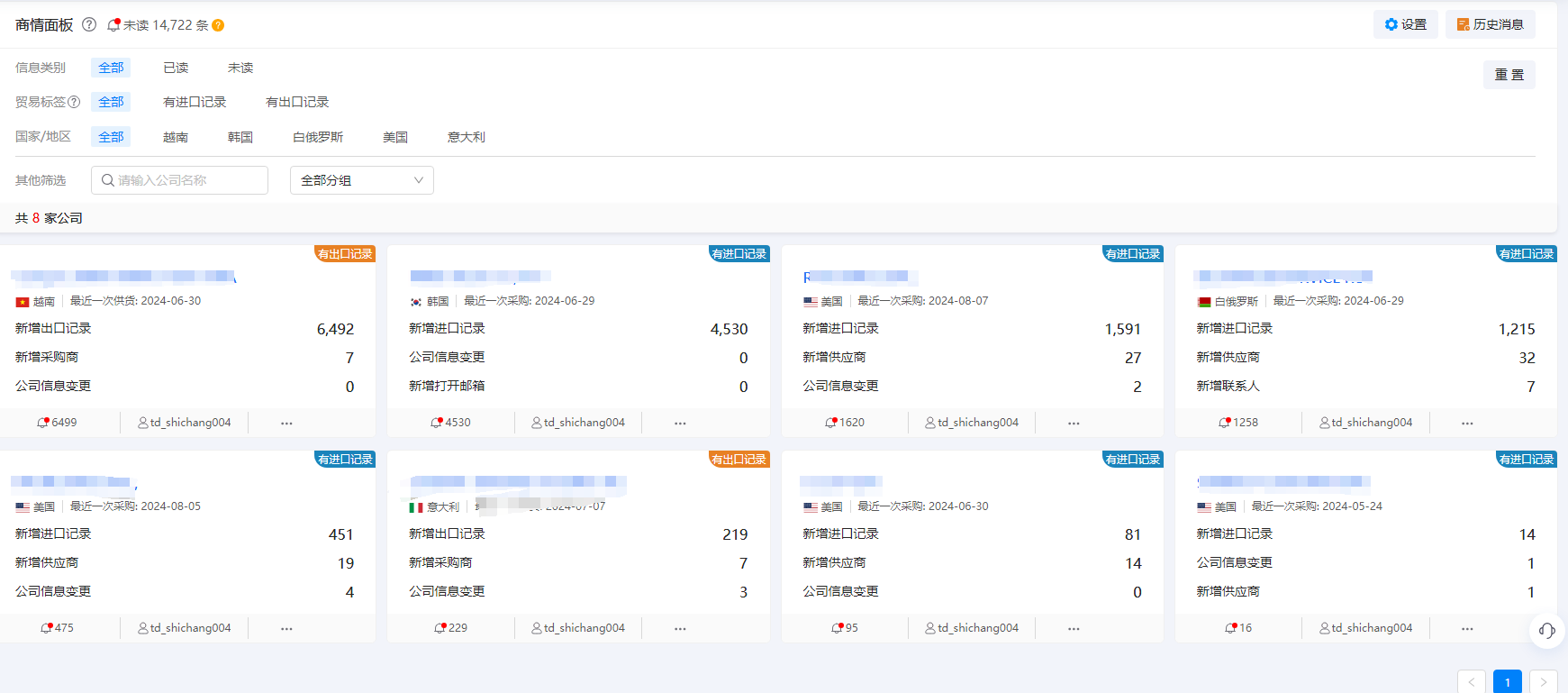The height and width of the screenshot is (693, 1568).
Task: Select the 有进口记录 trade tag filter
Action: pos(195,102)
